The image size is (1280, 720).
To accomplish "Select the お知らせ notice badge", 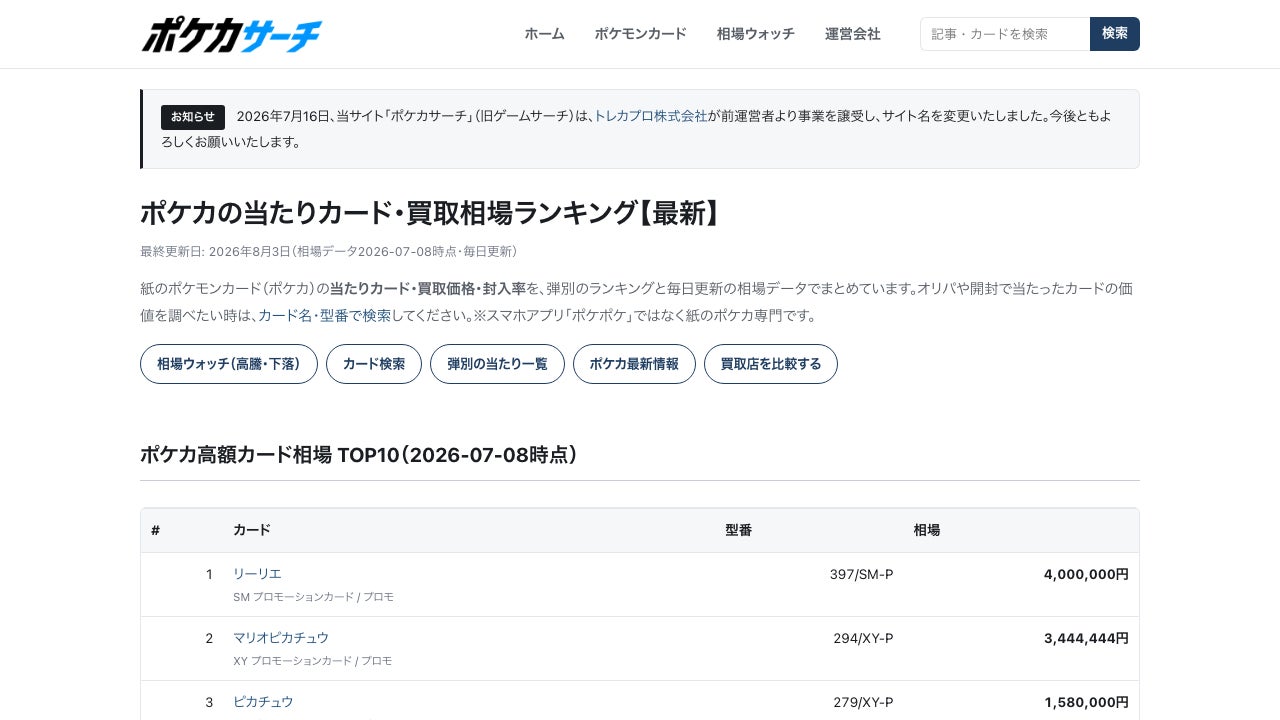I will pyautogui.click(x=193, y=117).
